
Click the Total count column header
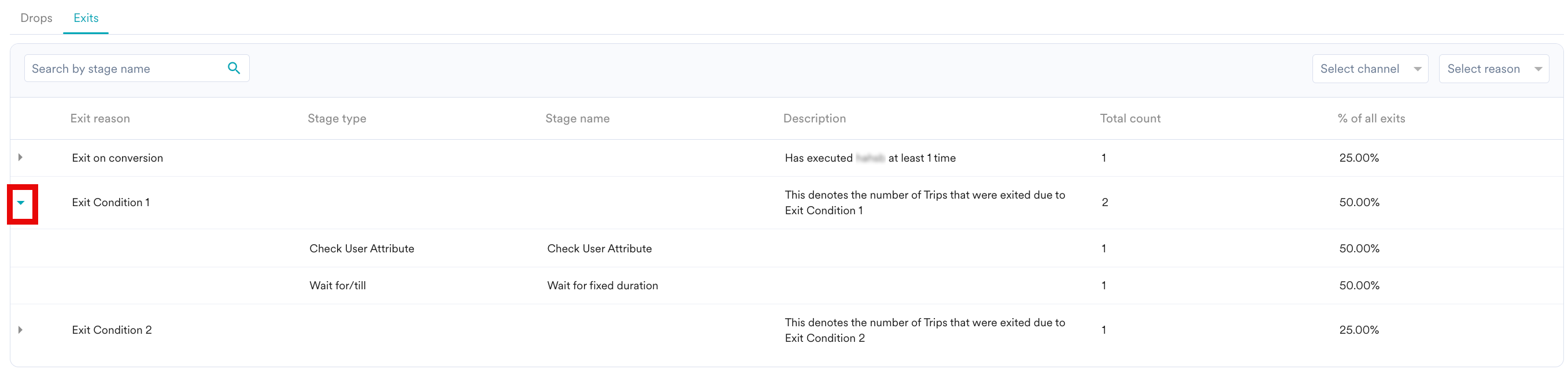point(1130,118)
